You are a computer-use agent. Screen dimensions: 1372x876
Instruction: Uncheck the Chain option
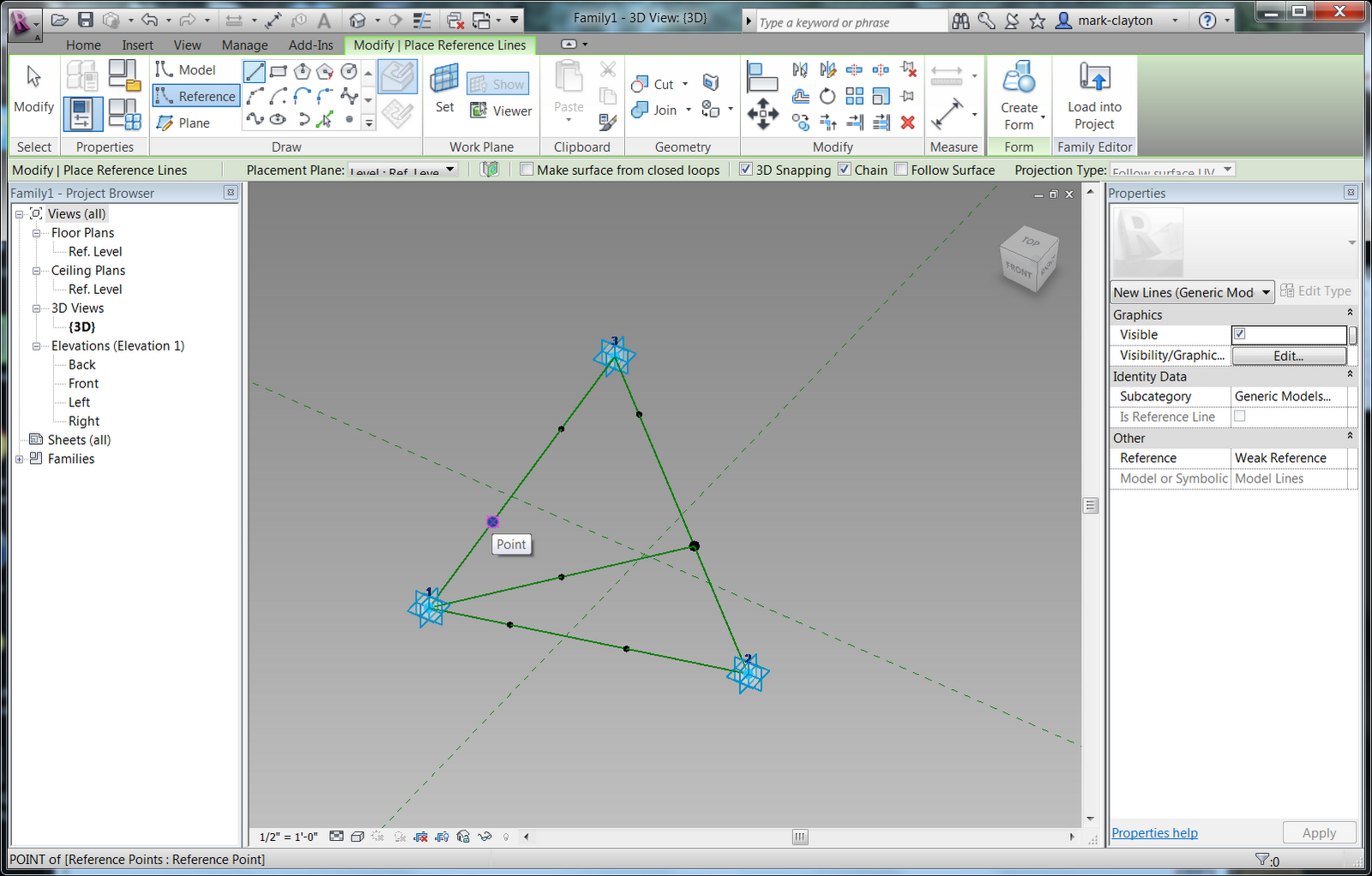[845, 170]
